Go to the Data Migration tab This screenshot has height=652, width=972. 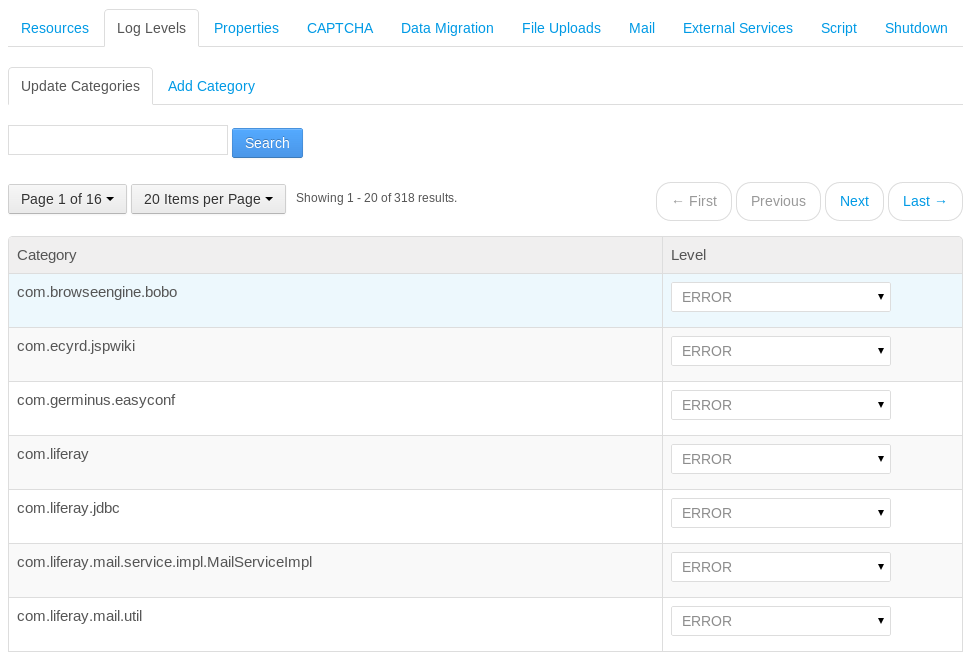pos(447,29)
